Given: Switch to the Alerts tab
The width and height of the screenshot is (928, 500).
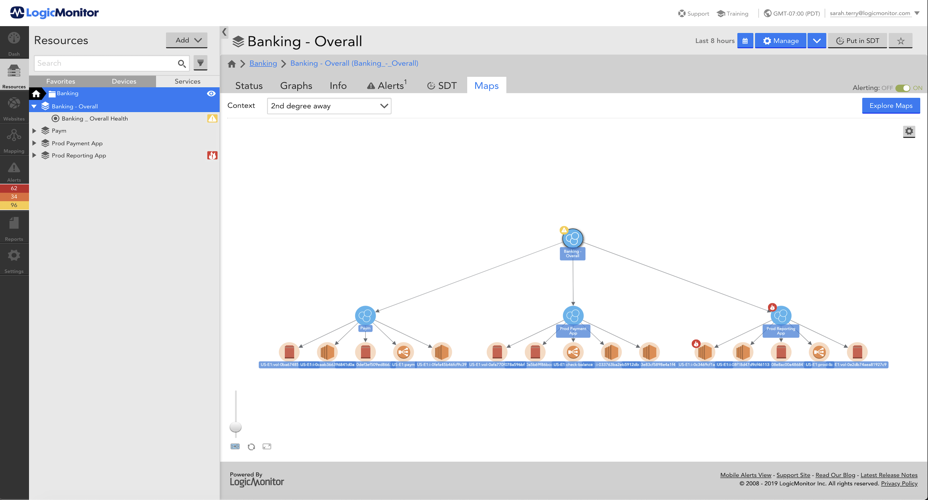Looking at the screenshot, I should [386, 86].
